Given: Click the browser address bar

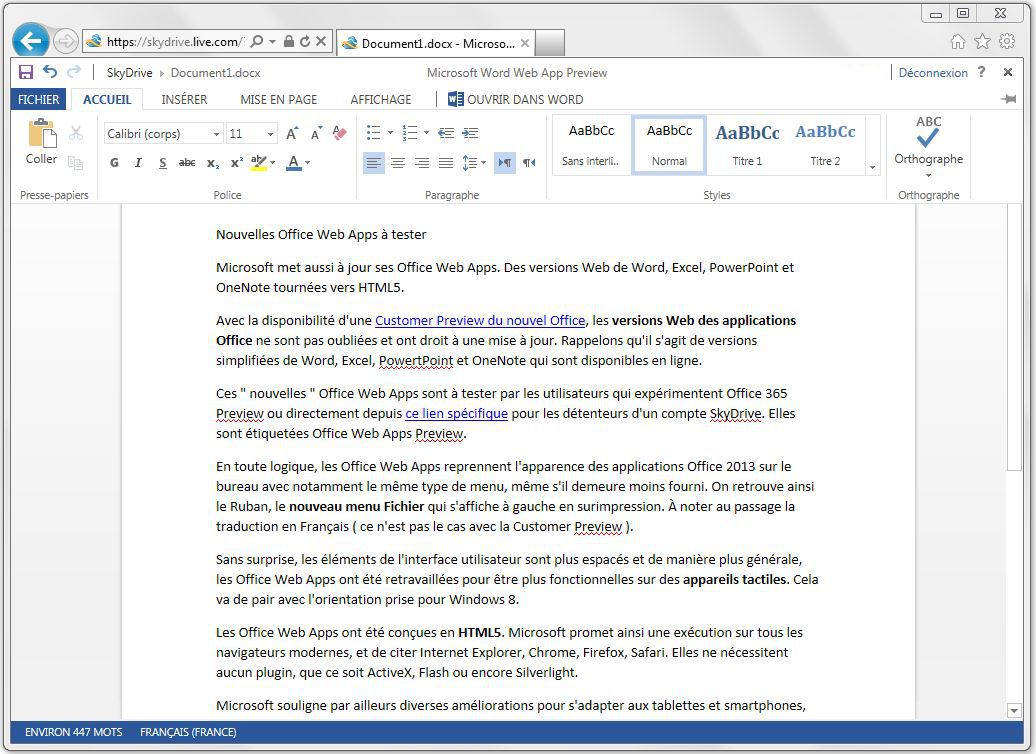Looking at the screenshot, I should point(174,41).
